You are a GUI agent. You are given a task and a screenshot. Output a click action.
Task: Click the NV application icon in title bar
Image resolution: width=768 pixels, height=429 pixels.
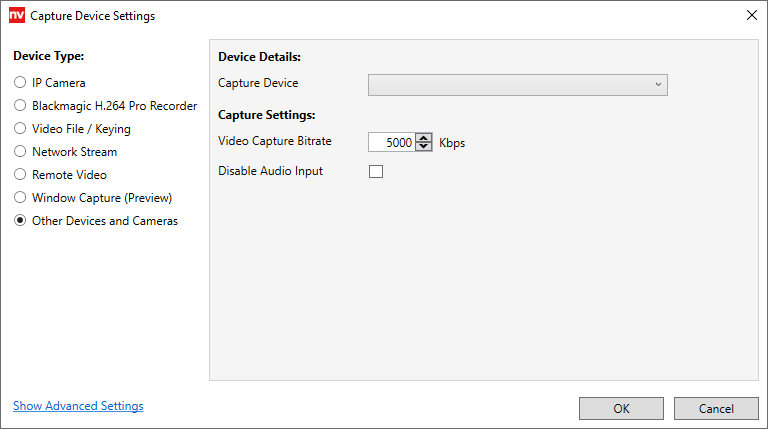(16, 16)
